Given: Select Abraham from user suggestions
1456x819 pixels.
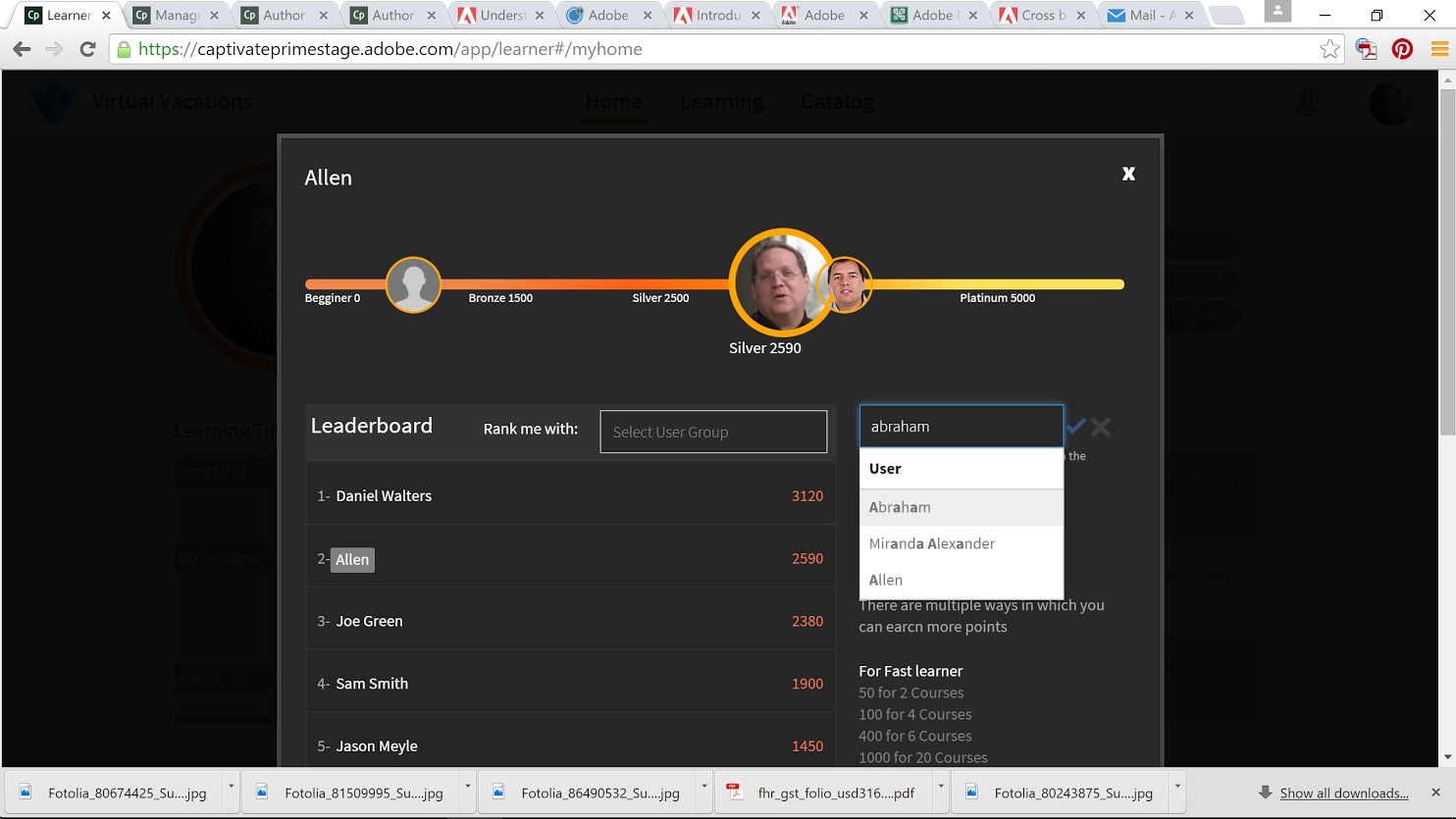Looking at the screenshot, I should tap(901, 507).
